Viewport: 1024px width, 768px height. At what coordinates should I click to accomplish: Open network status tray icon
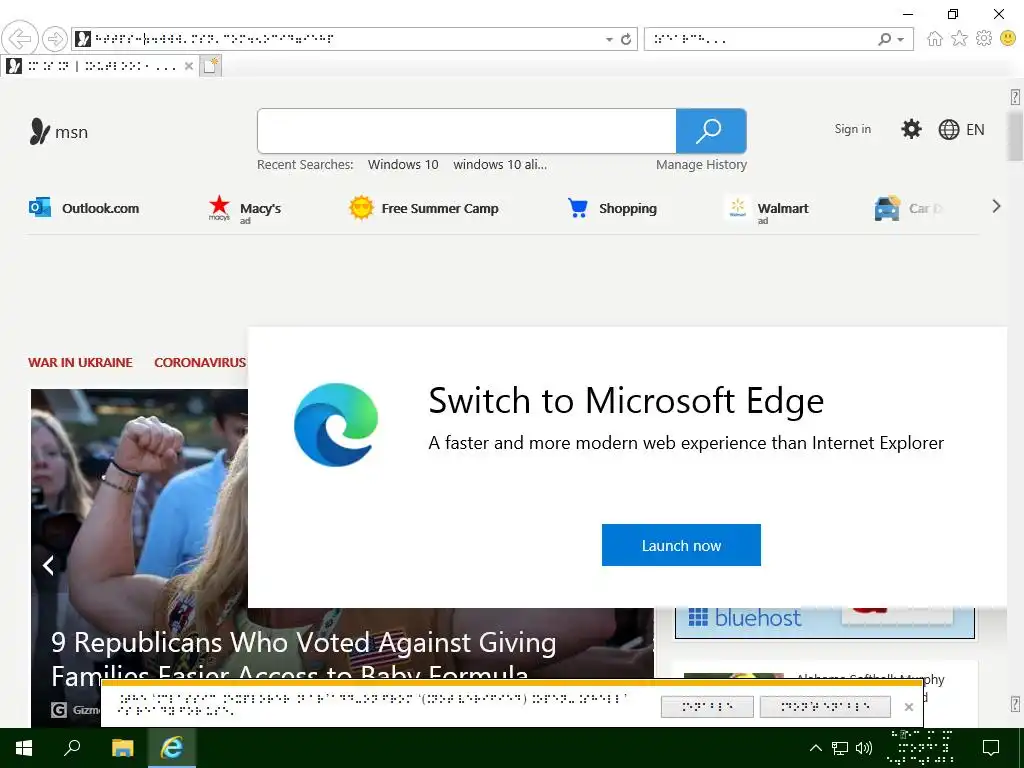(840, 748)
